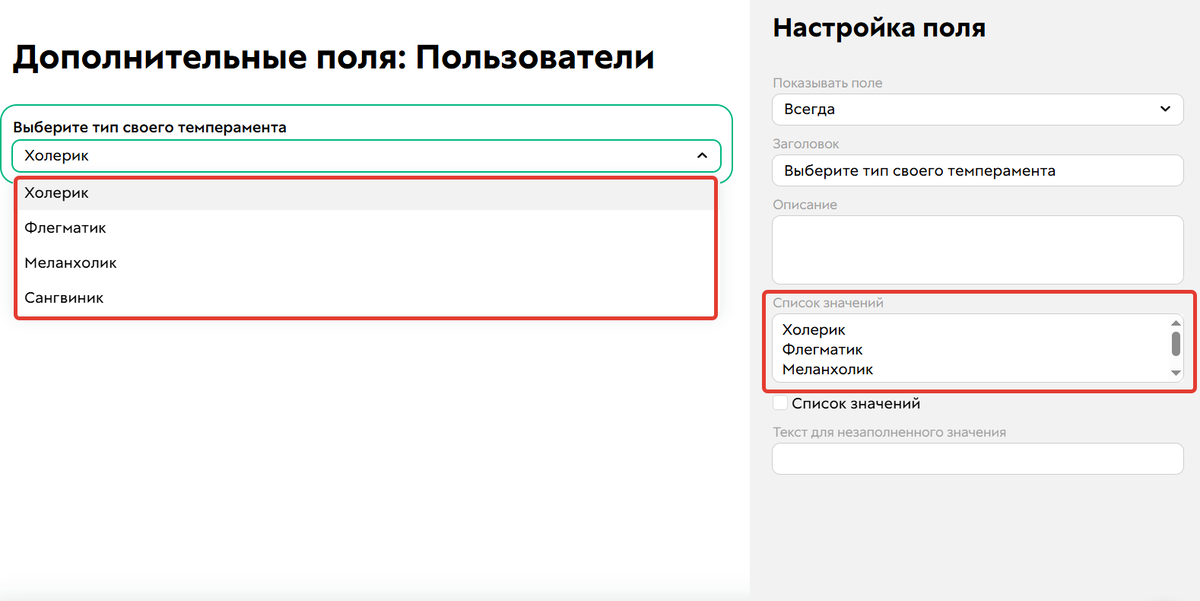The image size is (1200, 601).
Task: Select 'Всегда' in the display field selector
Action: [x=978, y=109]
